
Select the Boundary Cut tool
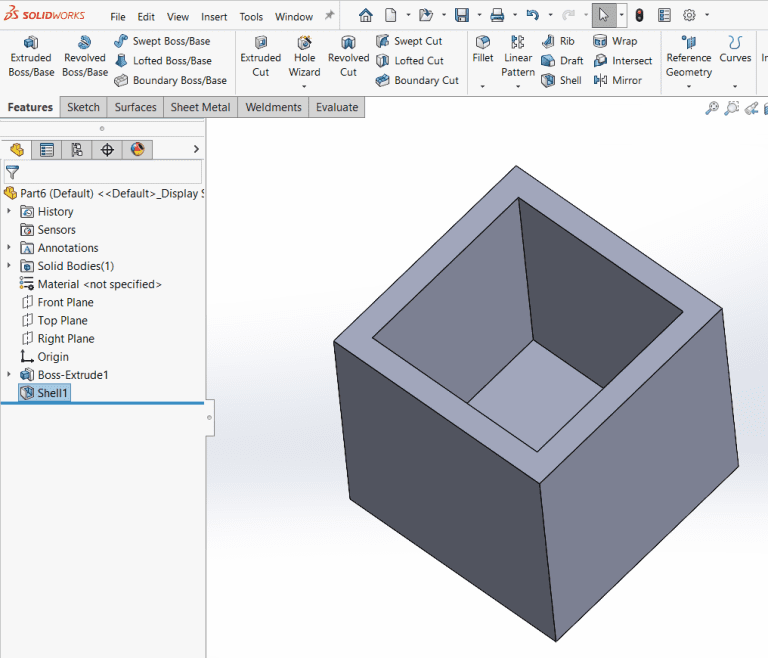coord(417,80)
